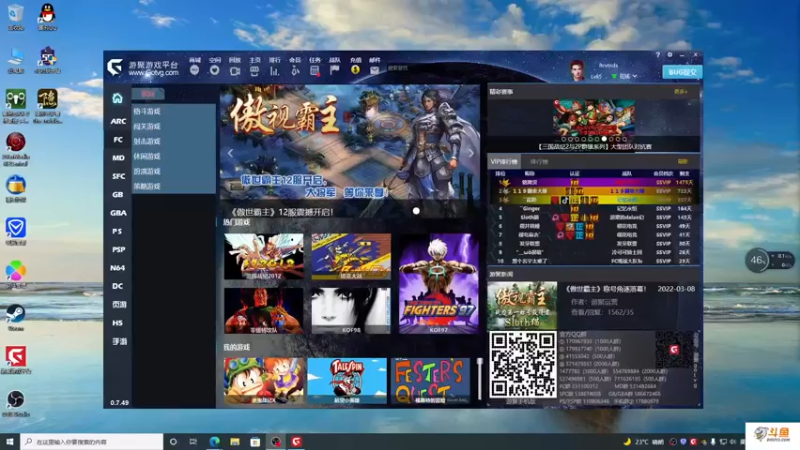Open the 回放 replay camera icon
The image size is (800, 450).
coord(235,71)
